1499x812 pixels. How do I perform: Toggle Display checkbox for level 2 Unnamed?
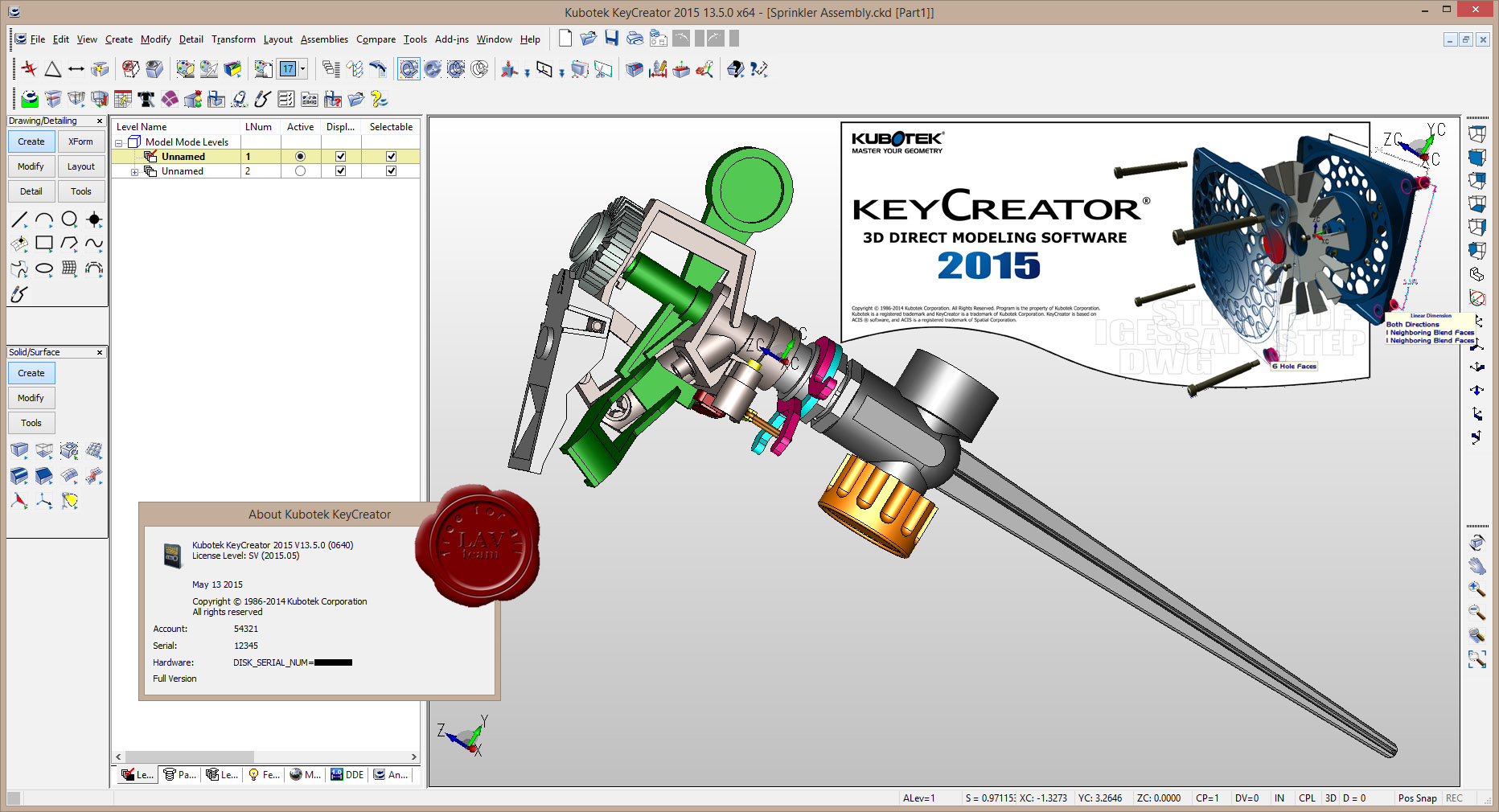[340, 171]
